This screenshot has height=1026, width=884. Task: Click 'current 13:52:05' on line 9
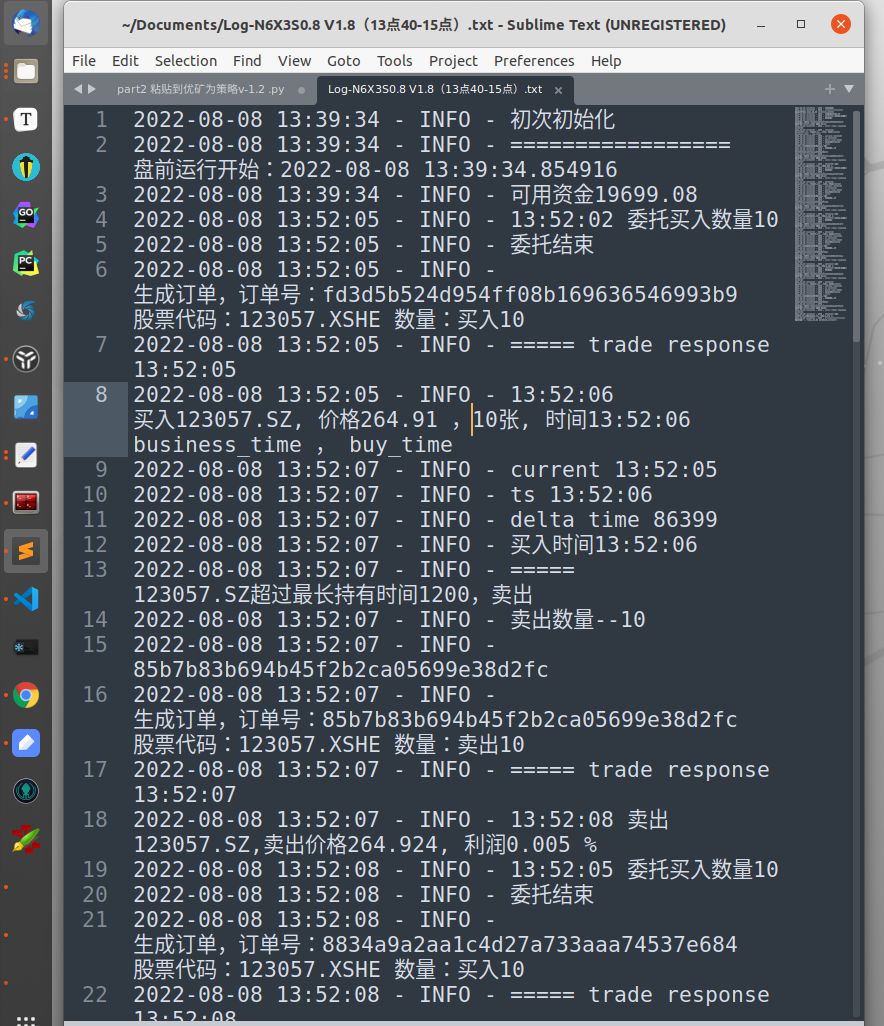pyautogui.click(x=614, y=470)
